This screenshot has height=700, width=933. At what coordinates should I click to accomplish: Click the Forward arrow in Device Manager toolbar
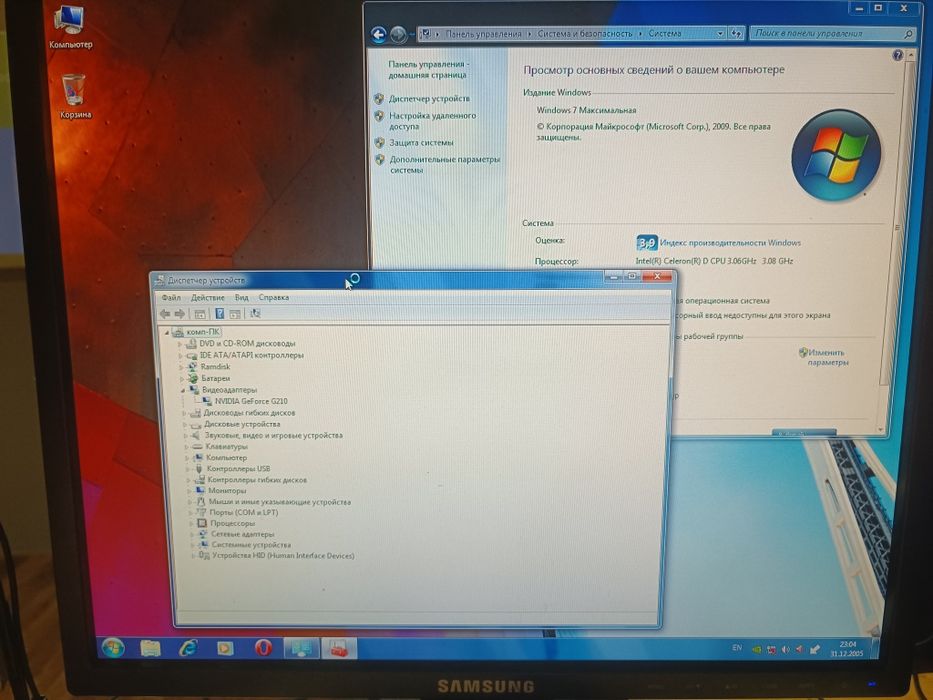[179, 314]
